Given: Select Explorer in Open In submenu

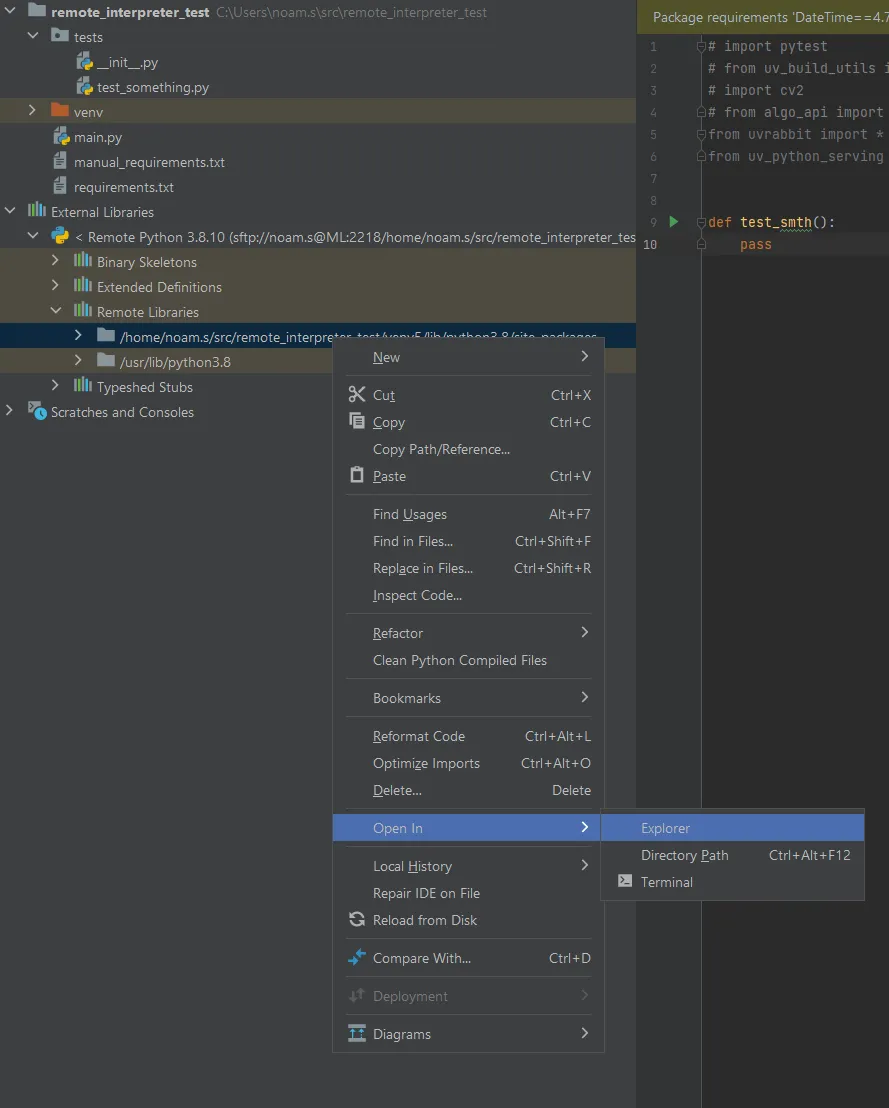Looking at the screenshot, I should (x=732, y=827).
